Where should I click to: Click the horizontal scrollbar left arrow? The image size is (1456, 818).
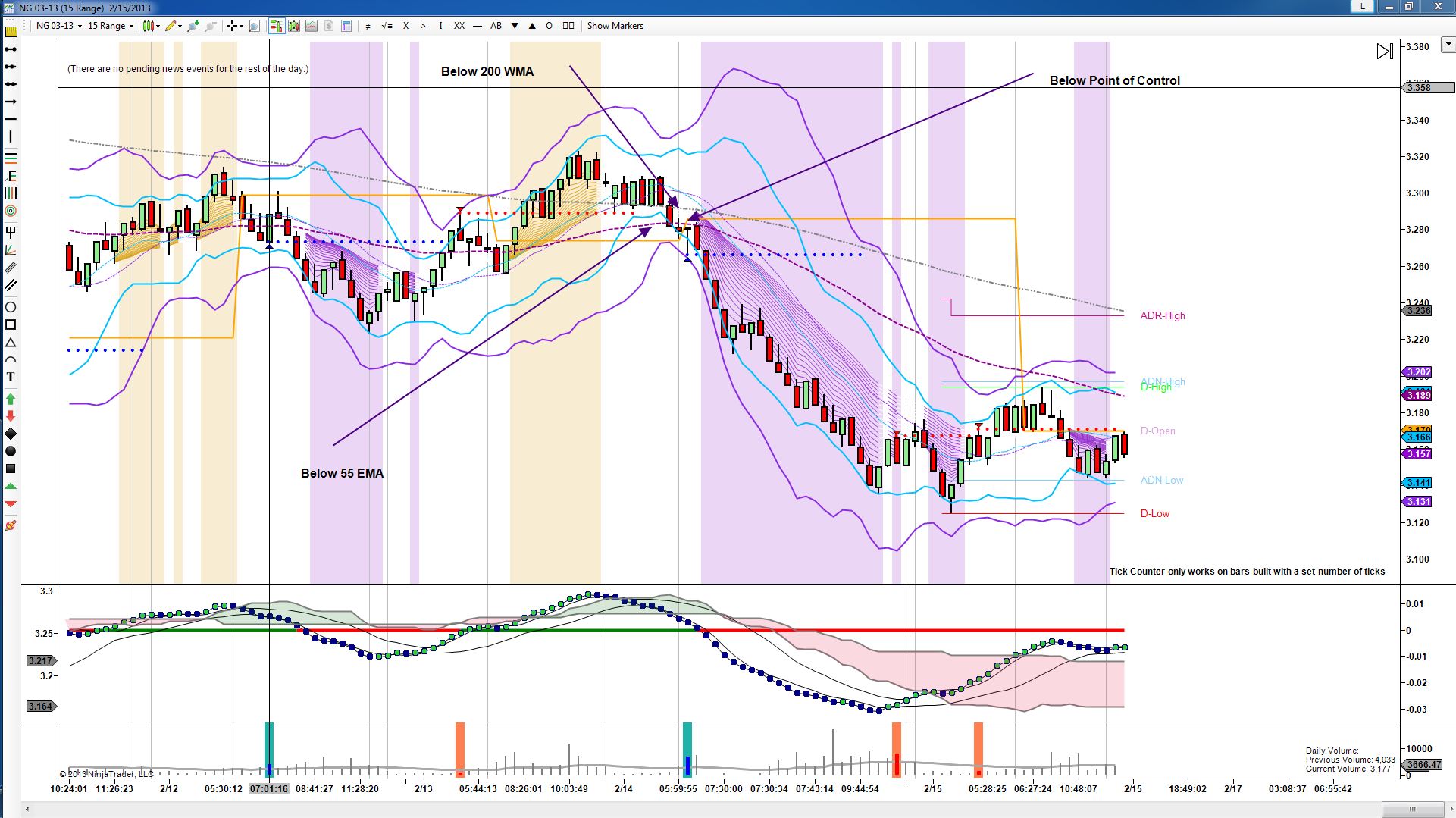point(28,810)
